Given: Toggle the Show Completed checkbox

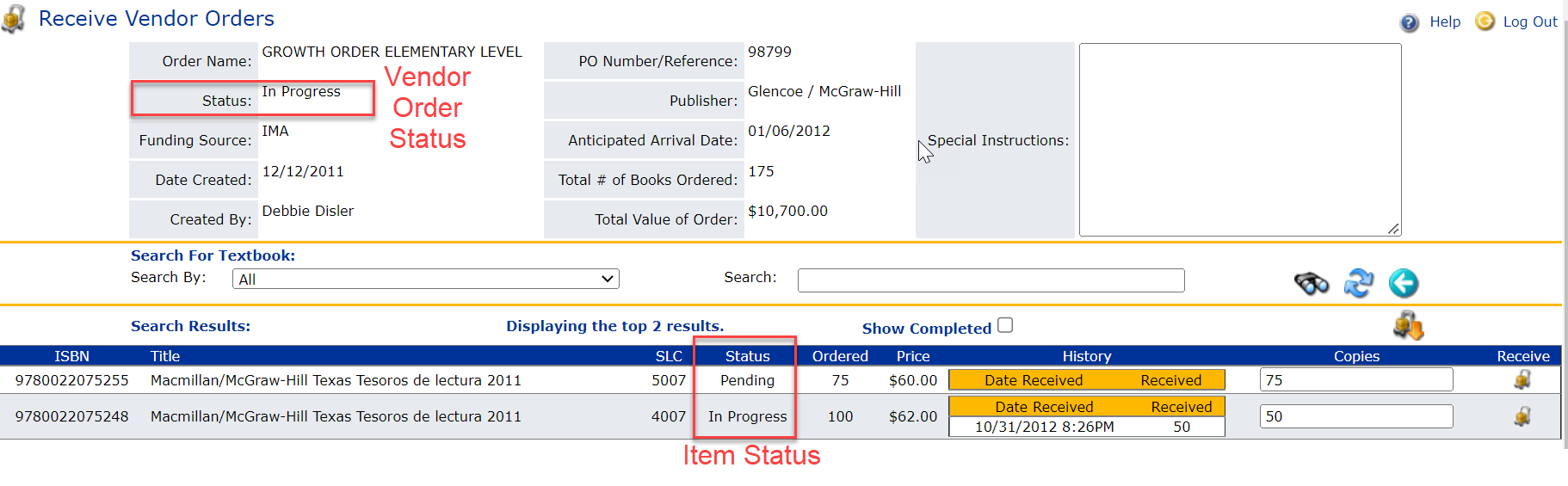Looking at the screenshot, I should point(1005,325).
